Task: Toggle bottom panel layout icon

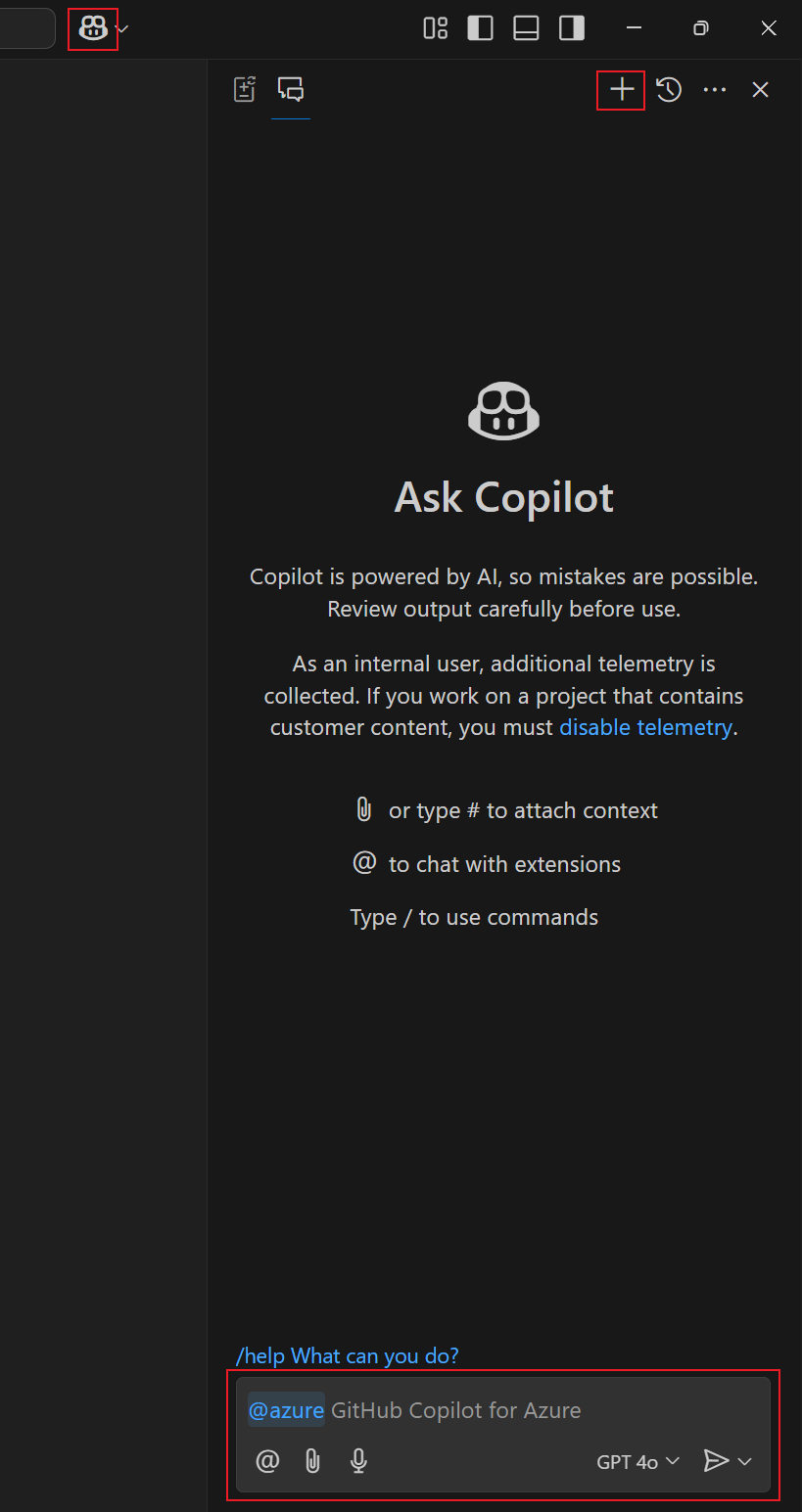Action: [x=526, y=28]
